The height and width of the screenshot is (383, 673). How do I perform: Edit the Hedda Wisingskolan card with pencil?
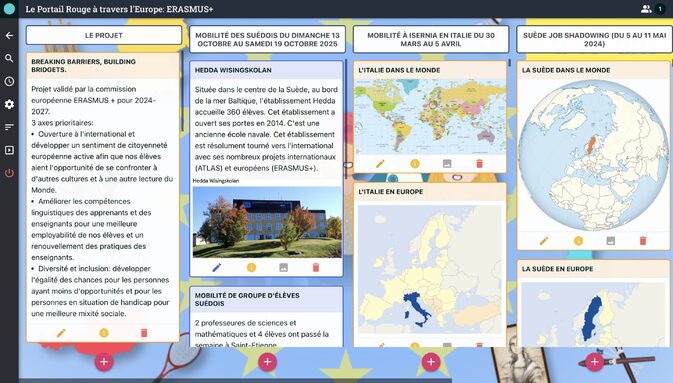[217, 267]
